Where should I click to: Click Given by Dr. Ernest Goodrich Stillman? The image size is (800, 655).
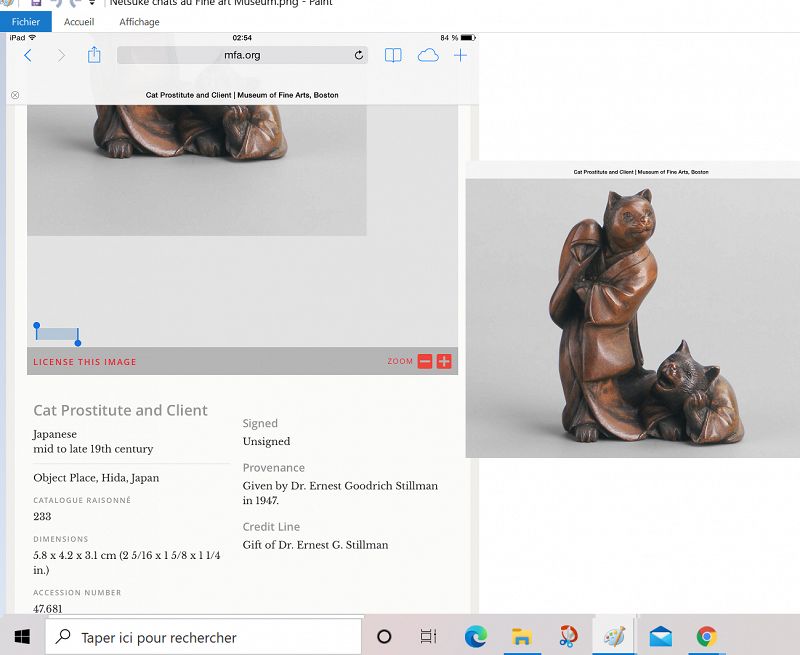point(340,486)
